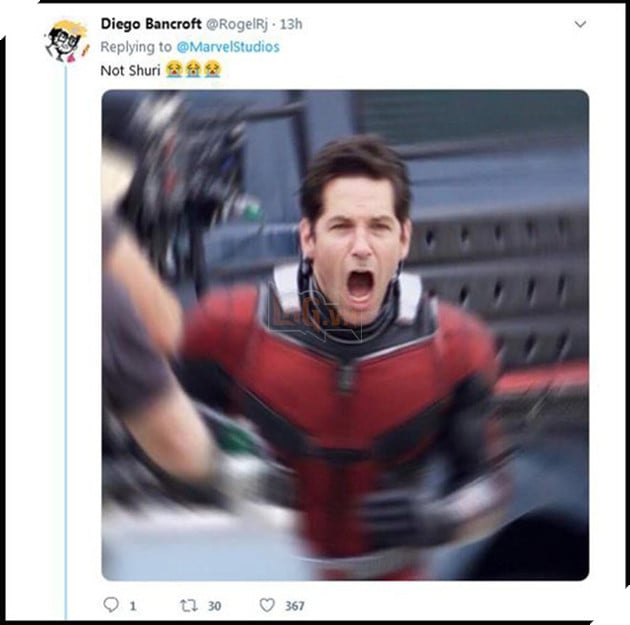Click the reply count 1
The image size is (630, 625).
[x=133, y=606]
